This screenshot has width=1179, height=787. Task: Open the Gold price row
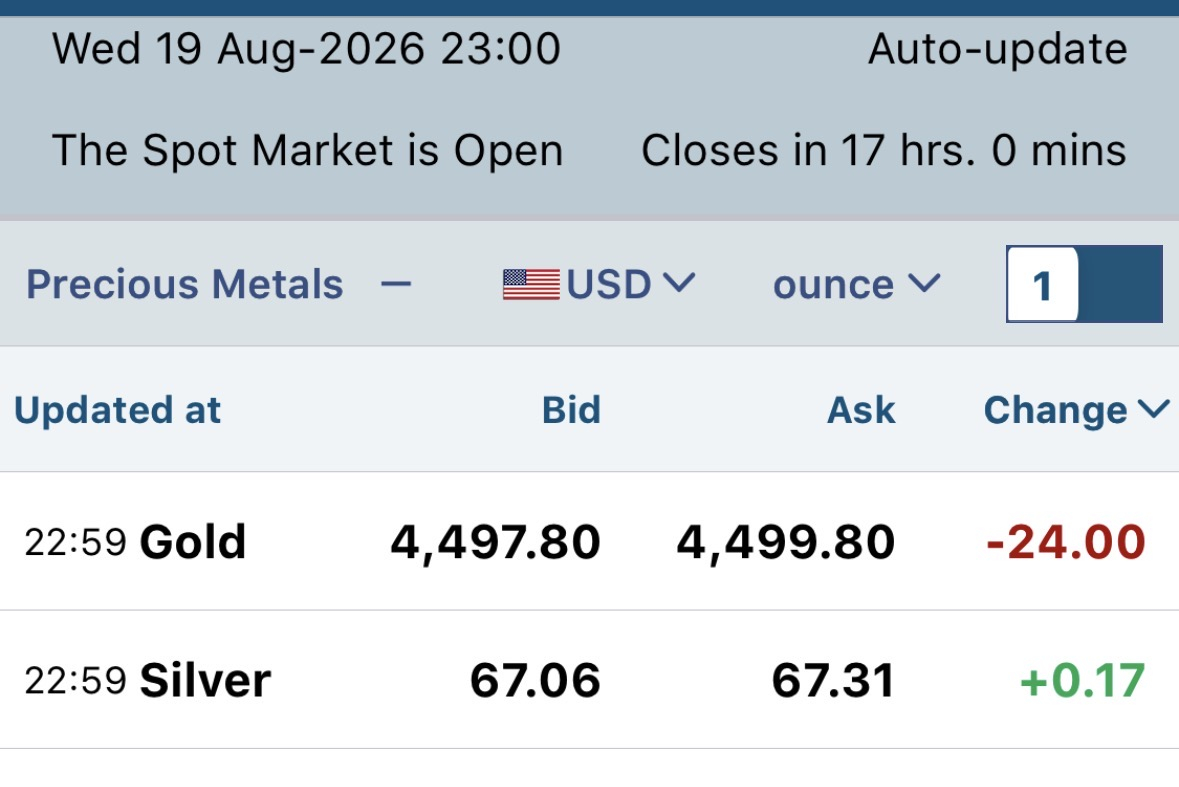tap(590, 541)
